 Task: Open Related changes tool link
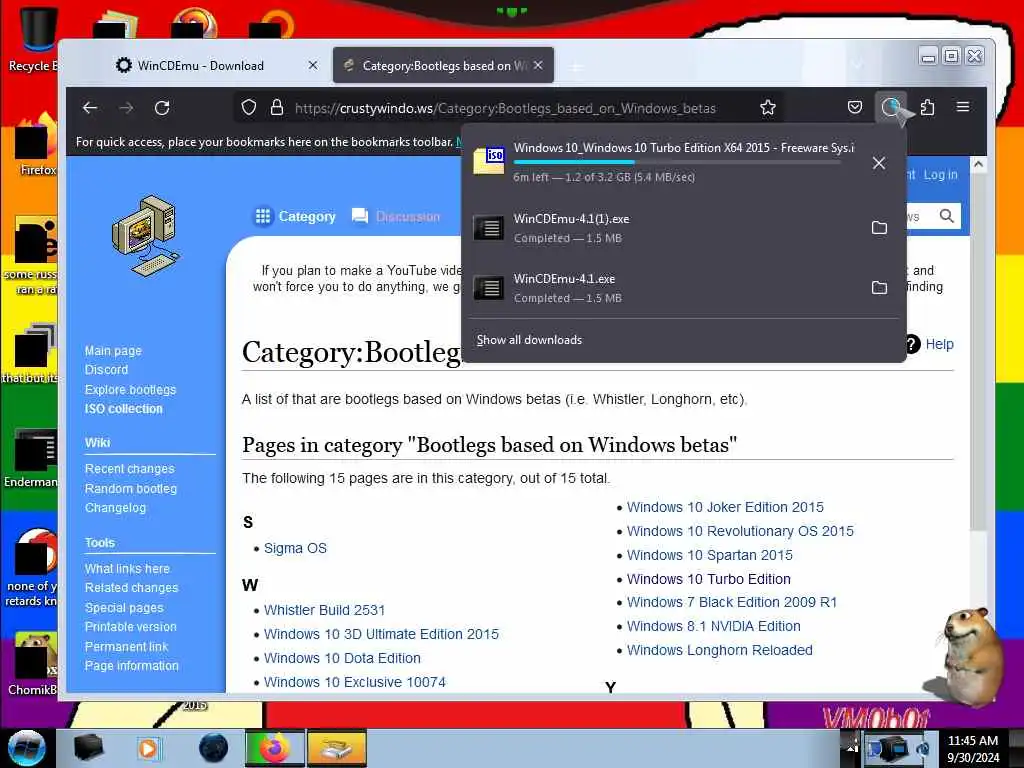pyautogui.click(x=131, y=588)
